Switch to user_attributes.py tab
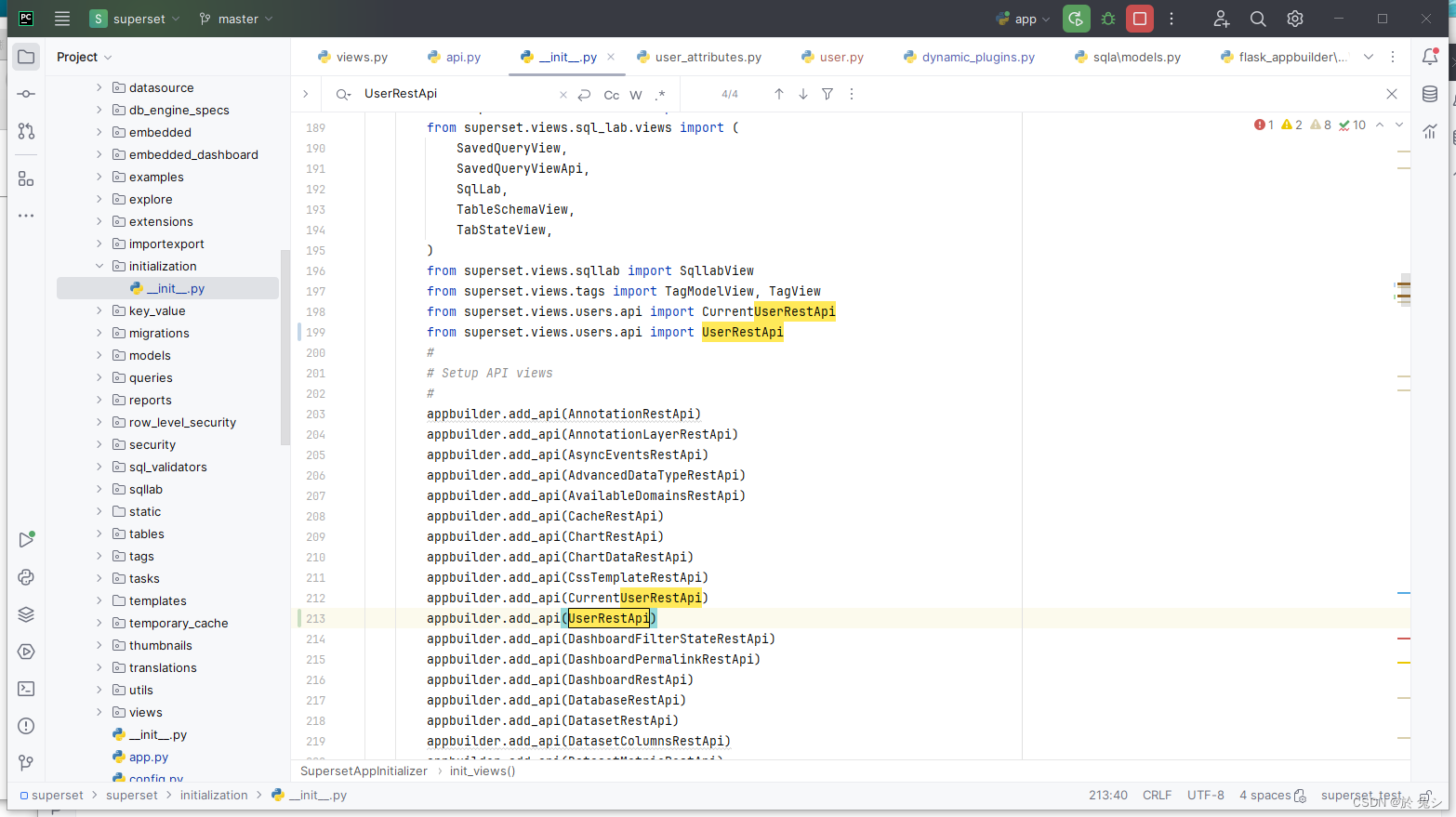The width and height of the screenshot is (1456, 817). click(699, 57)
